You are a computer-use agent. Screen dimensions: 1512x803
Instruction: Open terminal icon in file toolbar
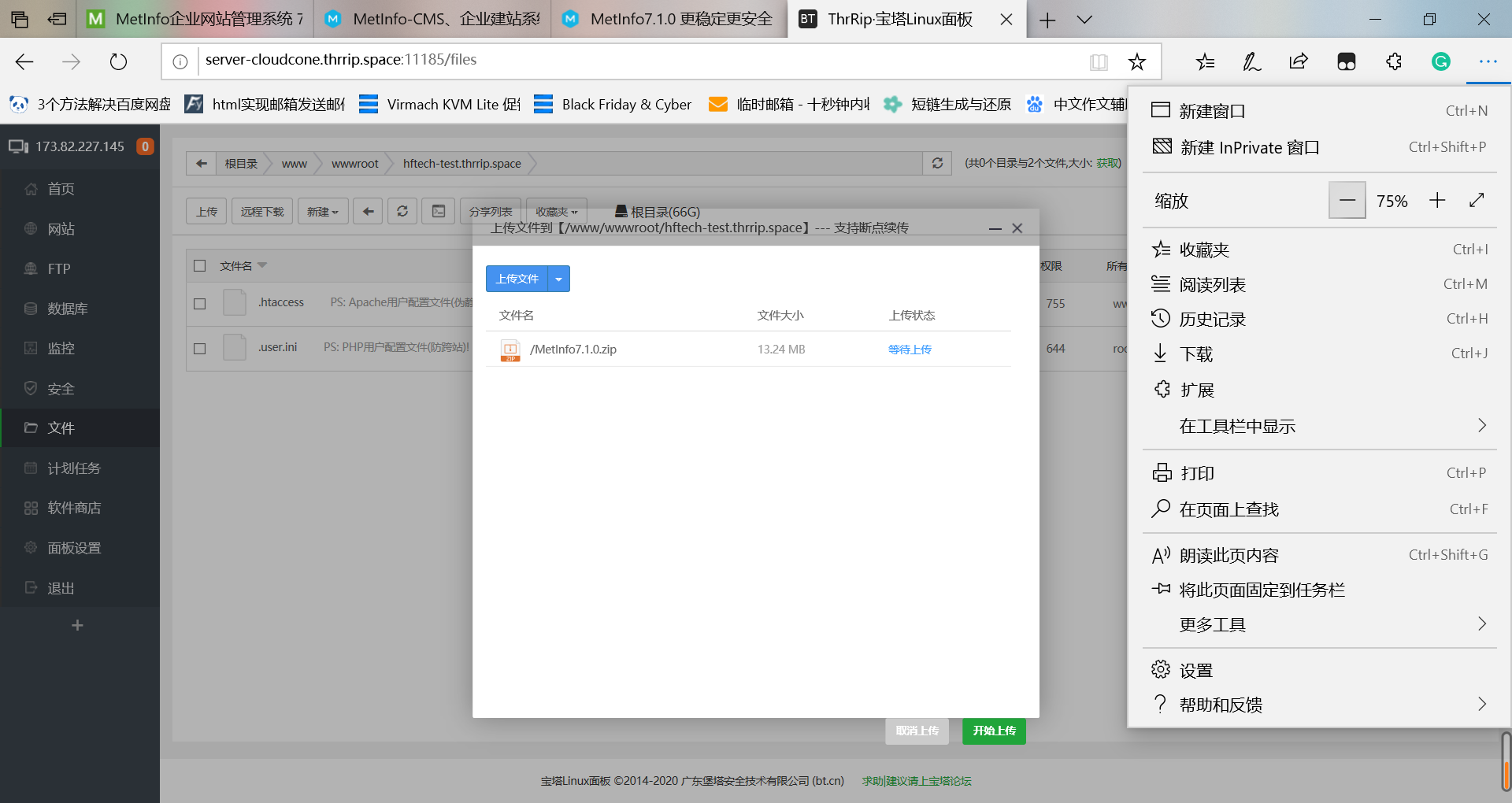[439, 211]
